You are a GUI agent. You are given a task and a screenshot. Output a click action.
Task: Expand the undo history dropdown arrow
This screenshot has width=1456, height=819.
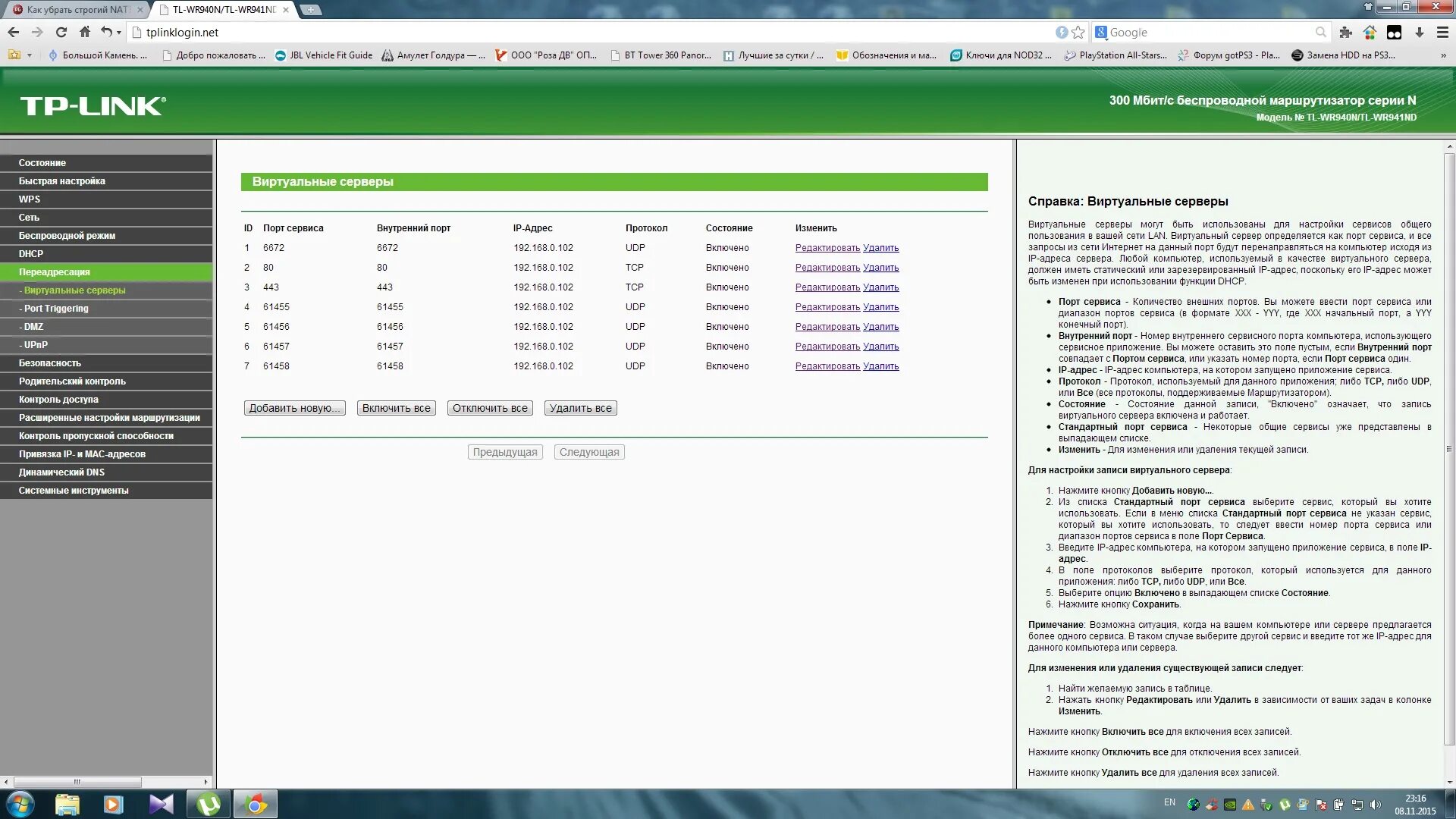point(119,33)
